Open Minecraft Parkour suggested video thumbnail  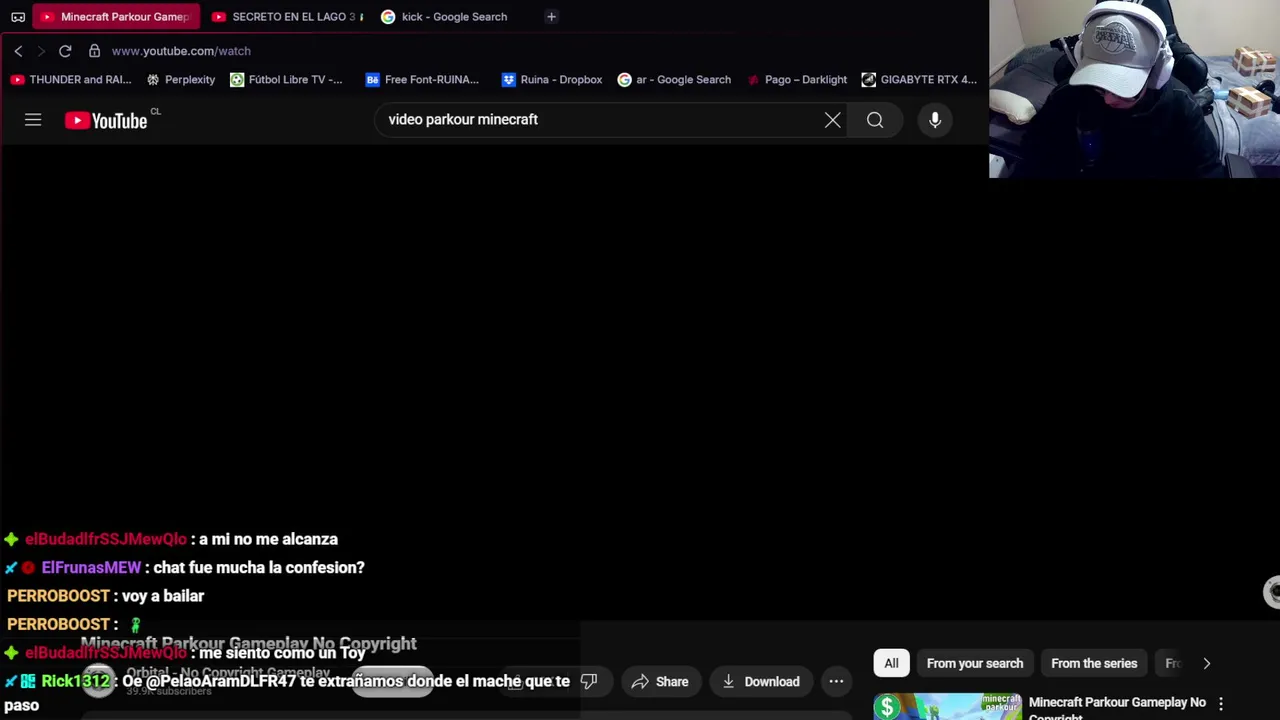tap(947, 706)
